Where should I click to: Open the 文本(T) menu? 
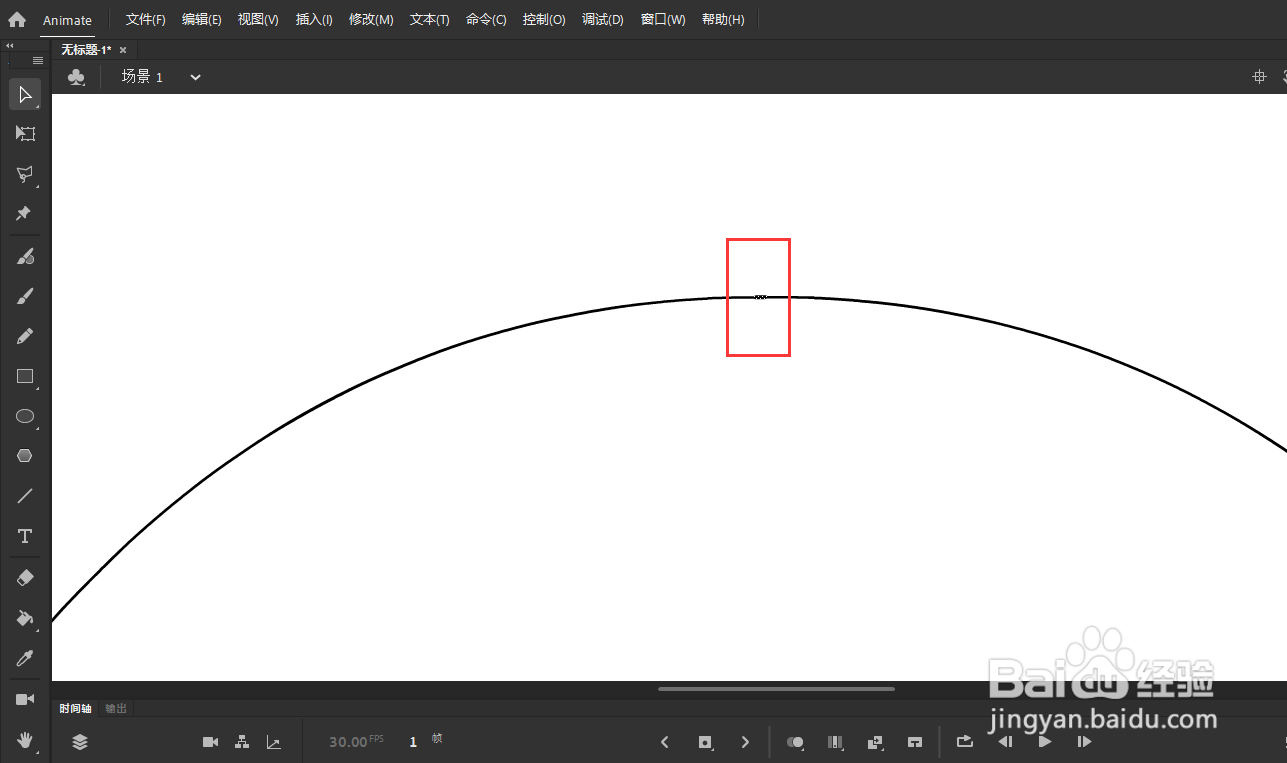[430, 20]
